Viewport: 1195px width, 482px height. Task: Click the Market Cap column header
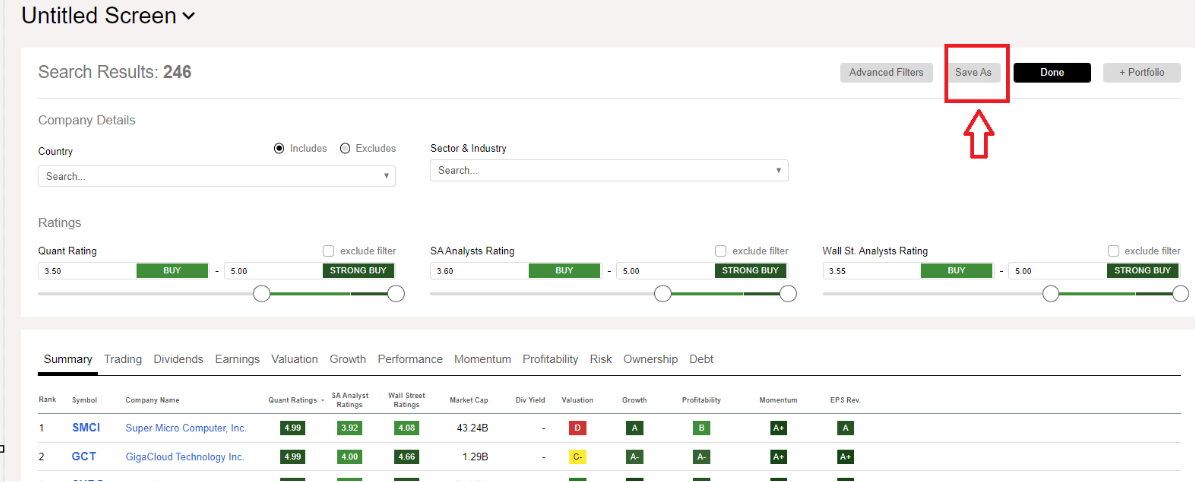click(469, 400)
